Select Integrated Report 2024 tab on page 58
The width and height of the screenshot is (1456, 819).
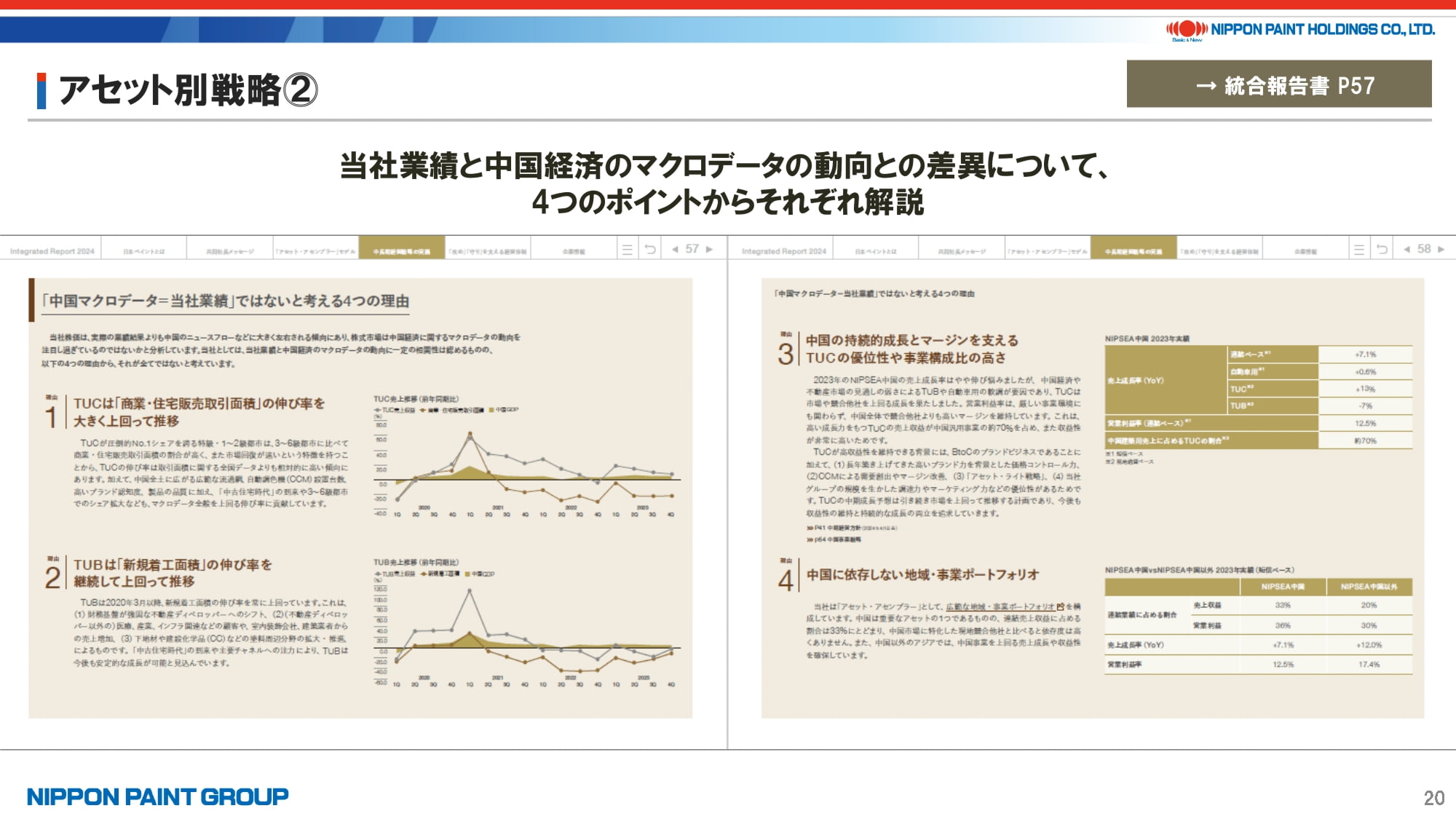click(x=783, y=251)
